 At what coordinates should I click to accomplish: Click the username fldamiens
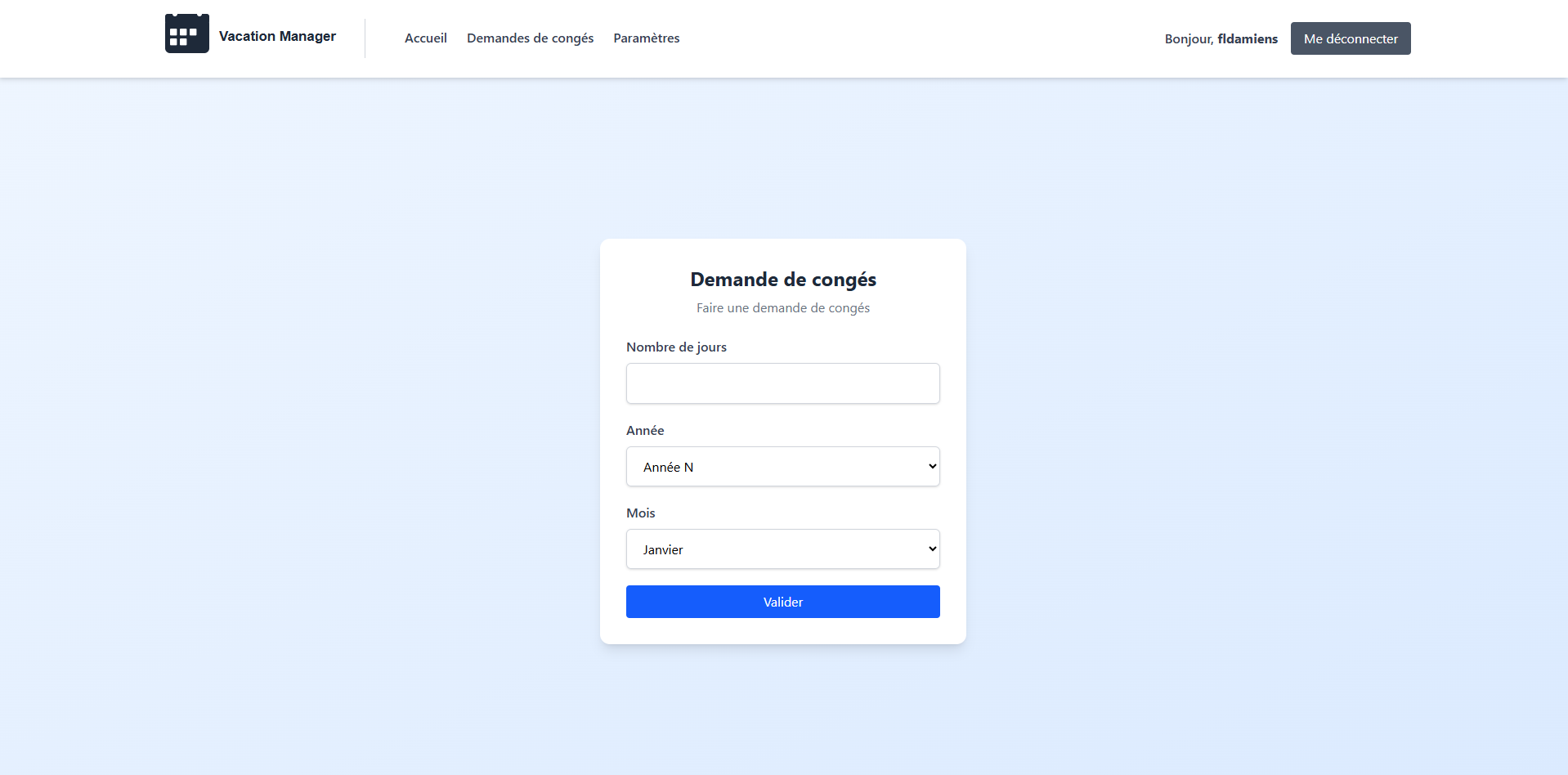click(x=1247, y=39)
